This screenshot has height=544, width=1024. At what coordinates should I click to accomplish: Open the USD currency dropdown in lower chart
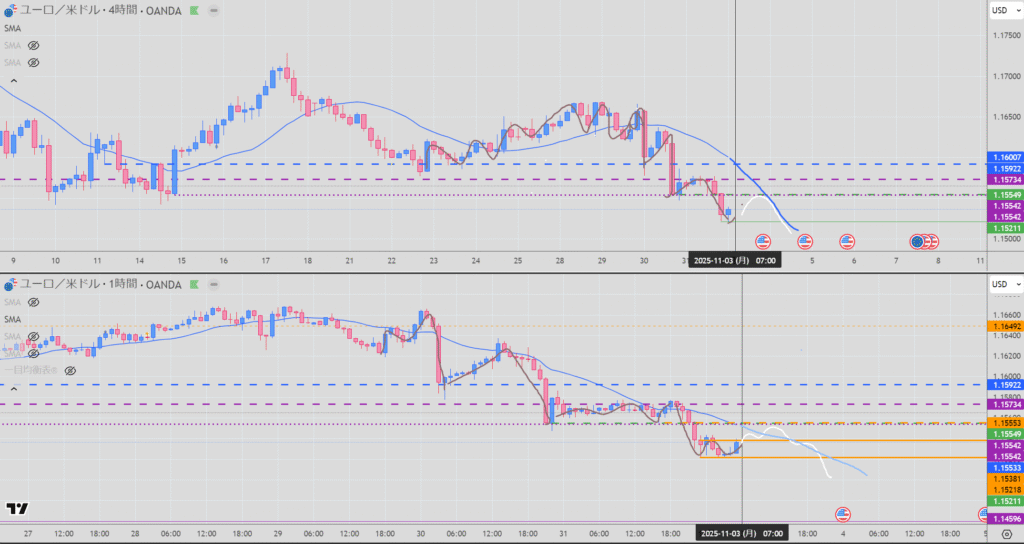(x=1000, y=285)
